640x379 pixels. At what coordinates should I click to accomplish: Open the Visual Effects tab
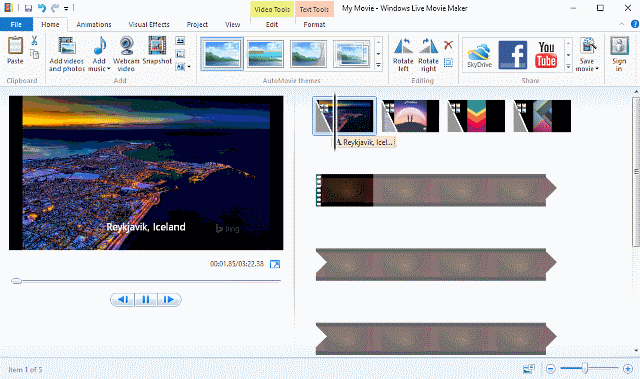(149, 24)
